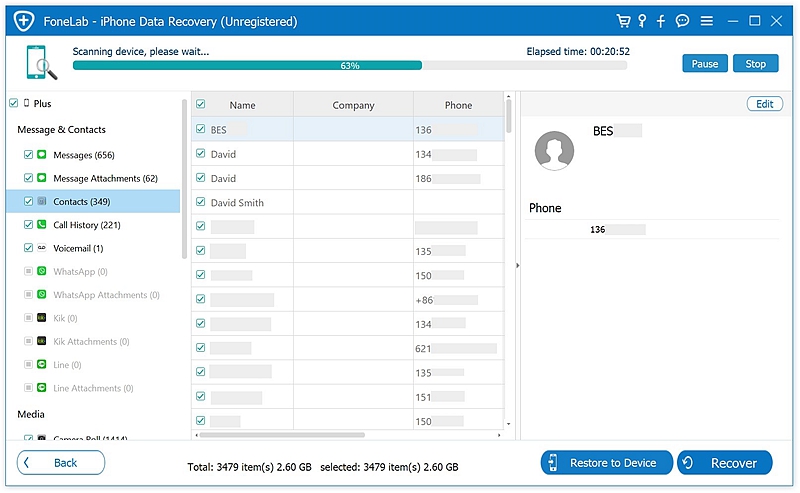Open the feedback chat bubble icon

pos(682,21)
